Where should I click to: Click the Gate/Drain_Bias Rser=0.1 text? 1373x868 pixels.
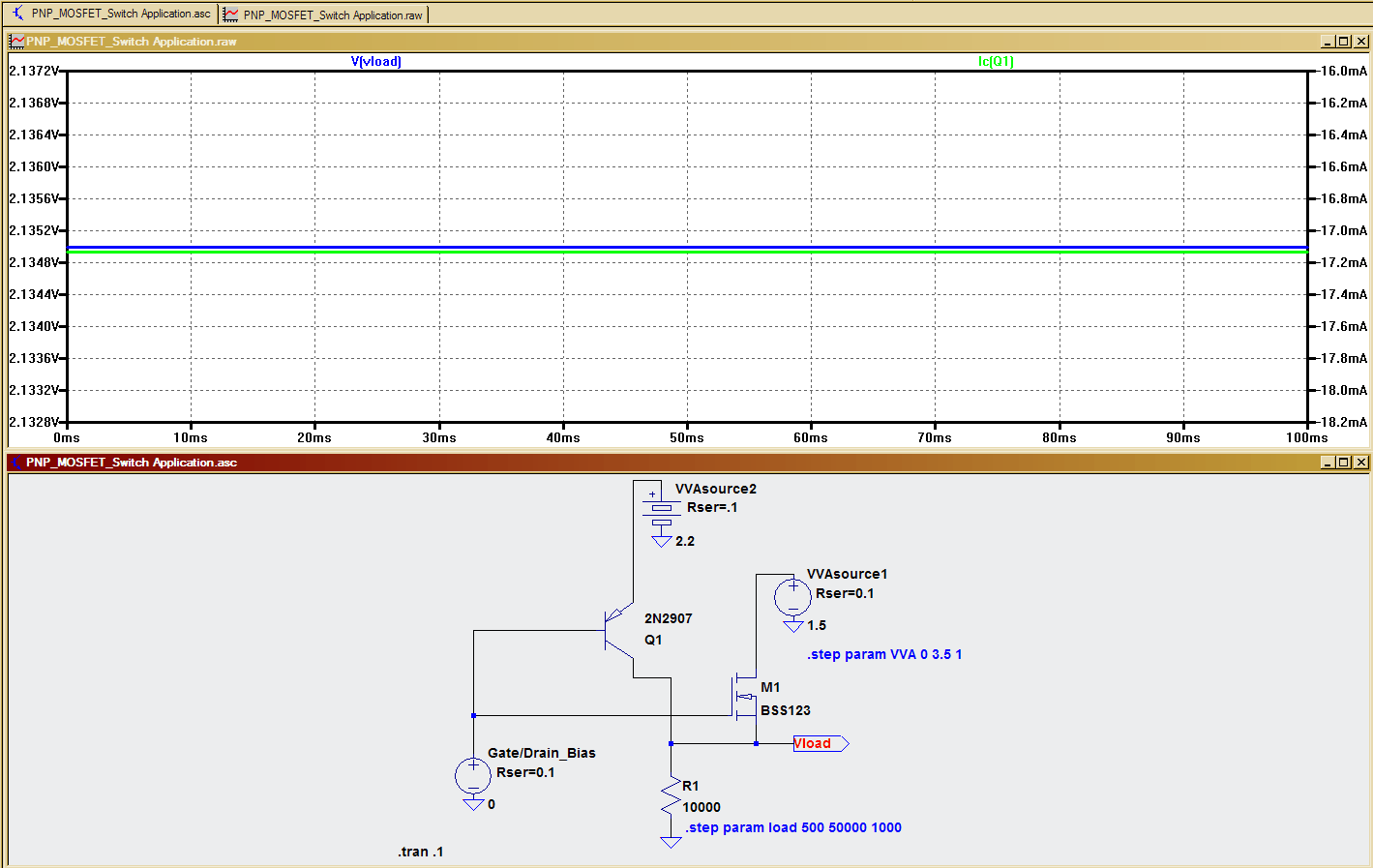point(525,772)
